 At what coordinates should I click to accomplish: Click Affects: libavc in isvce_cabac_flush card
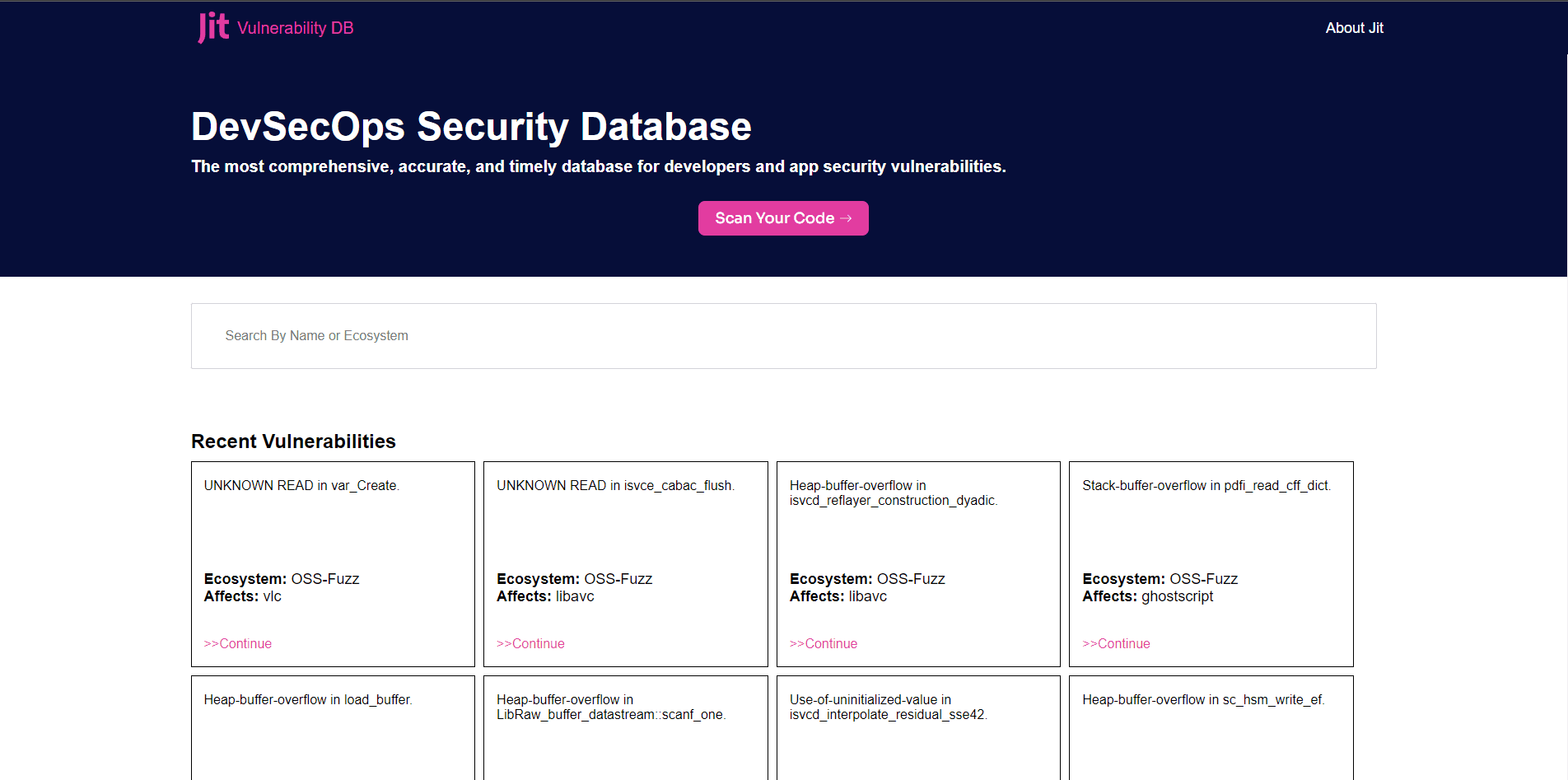tap(545, 596)
